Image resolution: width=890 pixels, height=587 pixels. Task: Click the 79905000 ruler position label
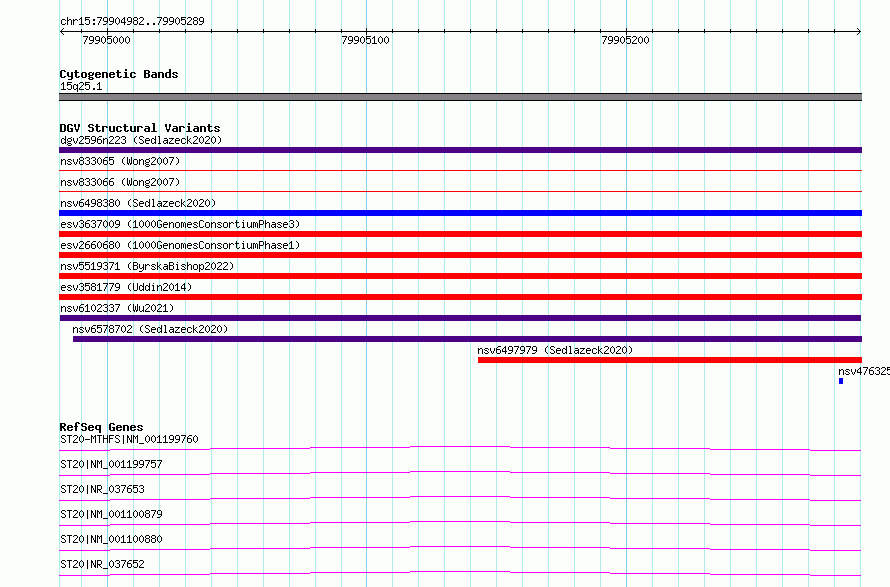point(106,40)
